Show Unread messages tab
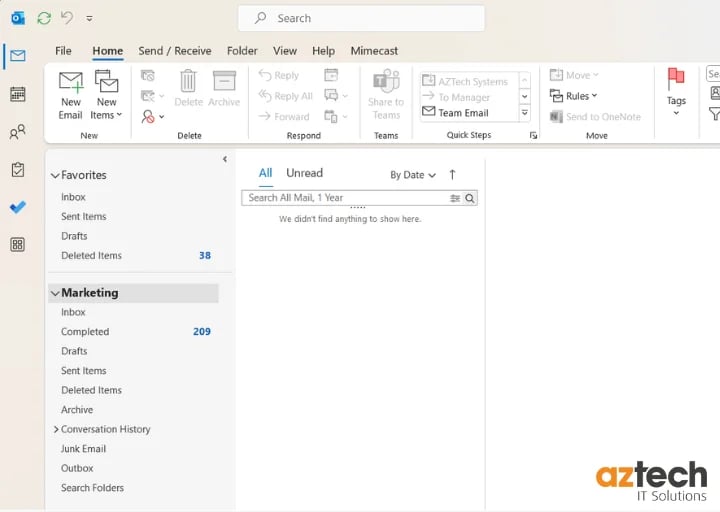Viewport: 720px width, 512px height. [x=304, y=173]
